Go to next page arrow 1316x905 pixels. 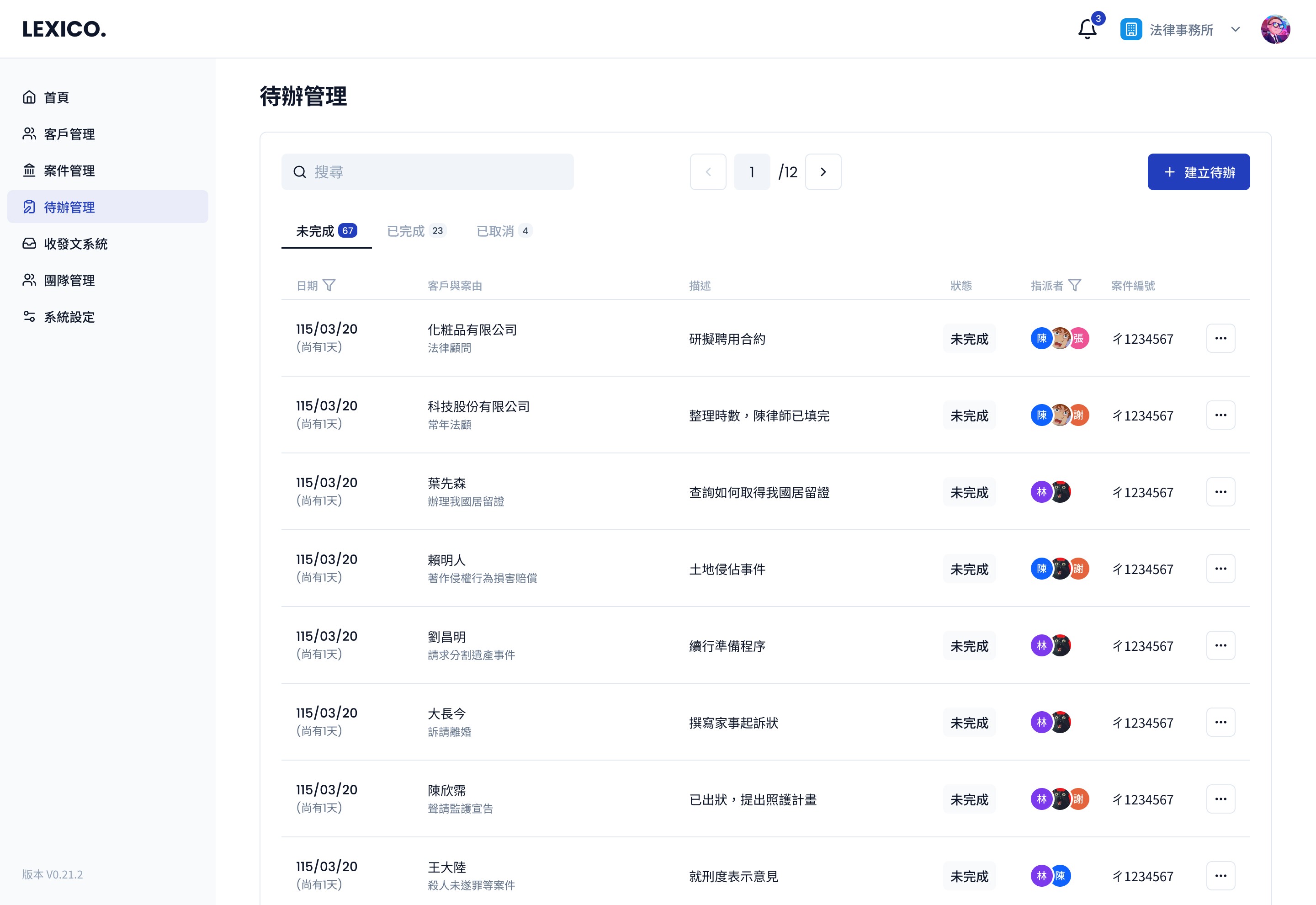[x=823, y=172]
